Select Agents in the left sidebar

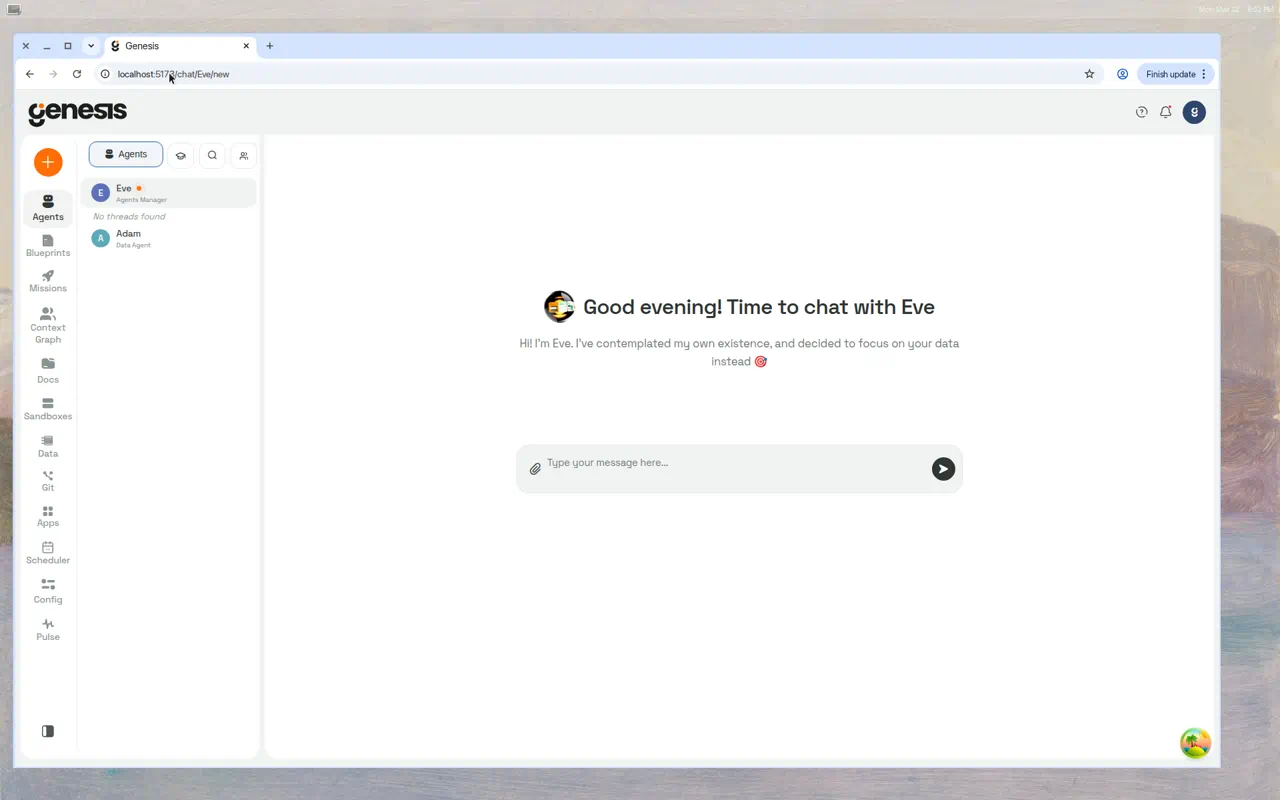[48, 208]
